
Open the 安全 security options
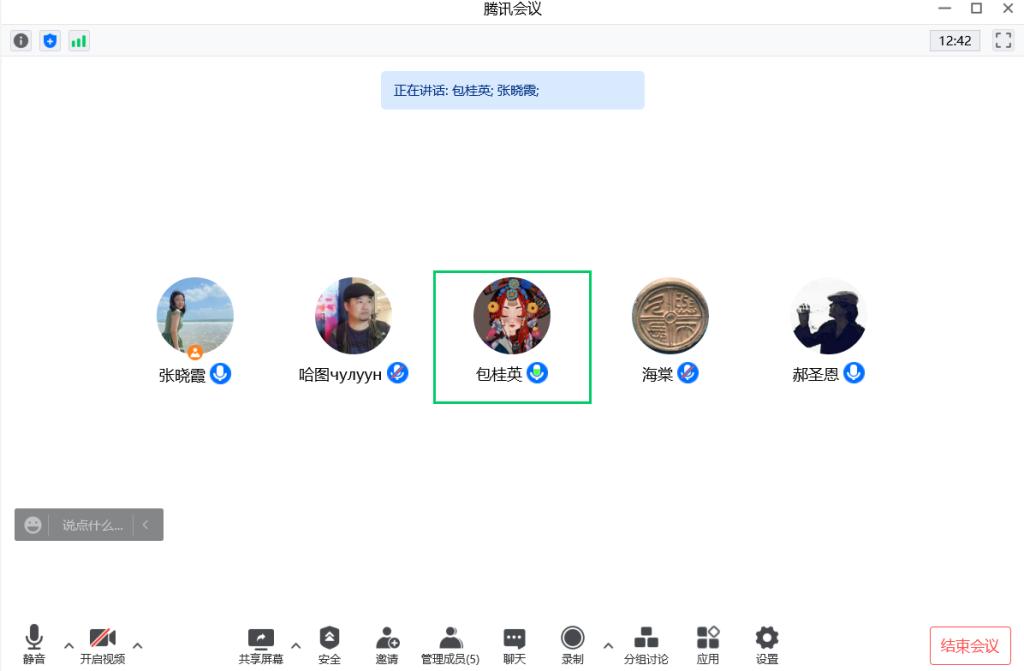(329, 645)
